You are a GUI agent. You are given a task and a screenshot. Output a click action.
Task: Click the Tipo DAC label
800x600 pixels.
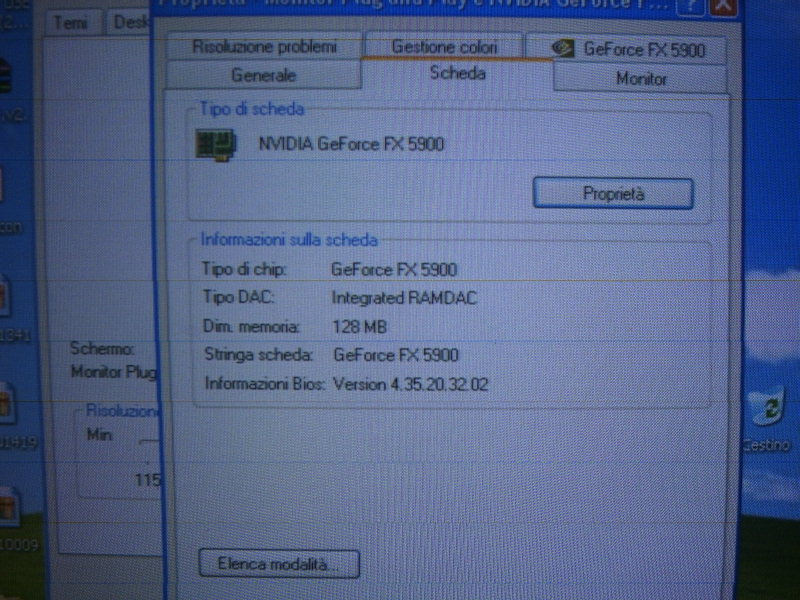tap(238, 297)
